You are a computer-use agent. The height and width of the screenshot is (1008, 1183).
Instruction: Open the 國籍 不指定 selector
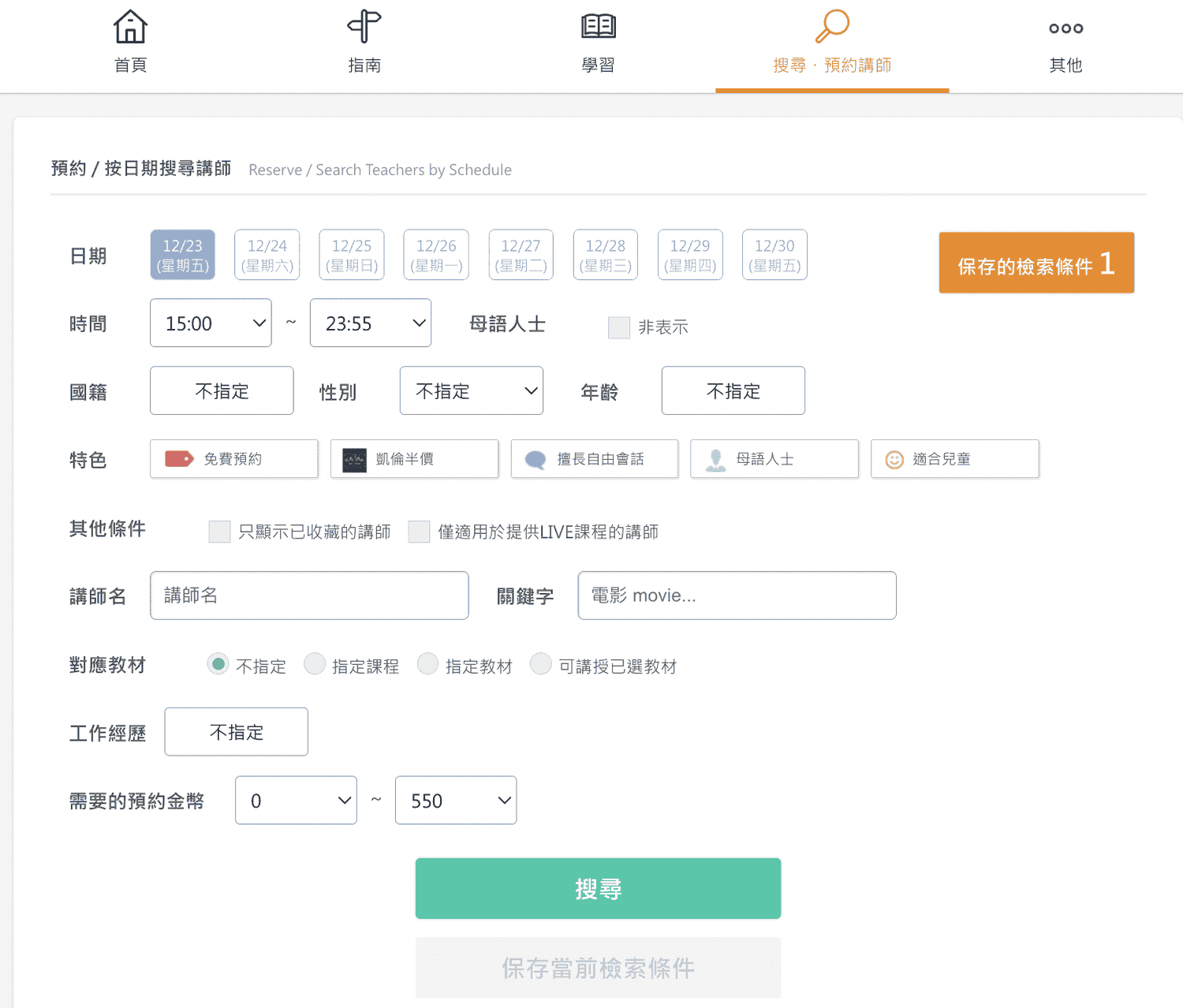tap(222, 390)
